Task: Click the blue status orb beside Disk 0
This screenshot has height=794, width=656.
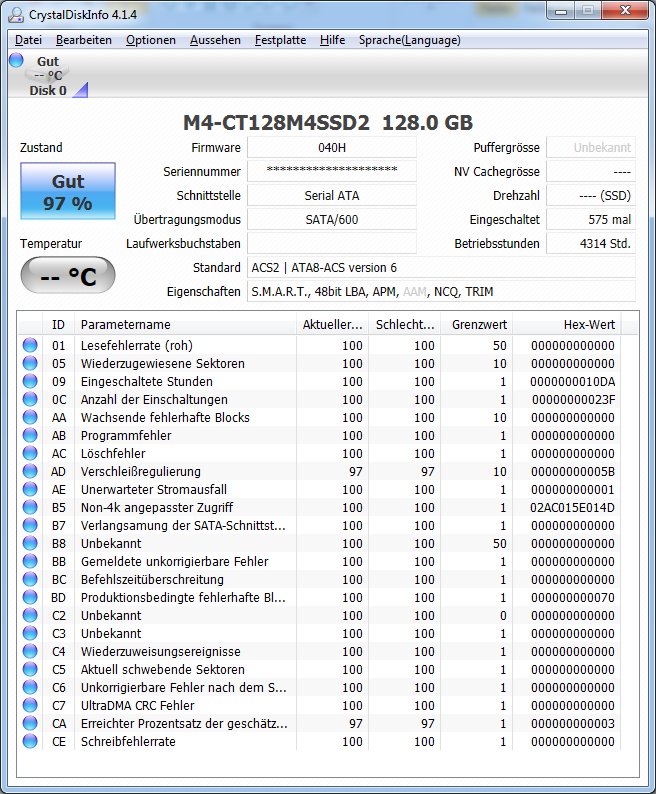Action: pyautogui.click(x=16, y=60)
